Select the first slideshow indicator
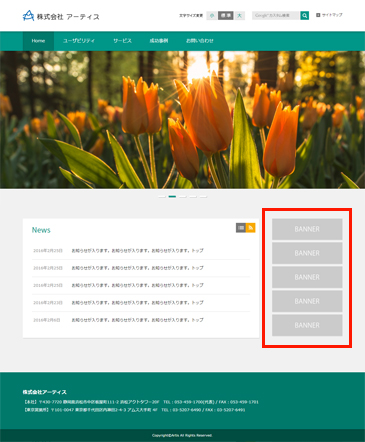Screen dimensions: 365x442 pyautogui.click(x=162, y=197)
